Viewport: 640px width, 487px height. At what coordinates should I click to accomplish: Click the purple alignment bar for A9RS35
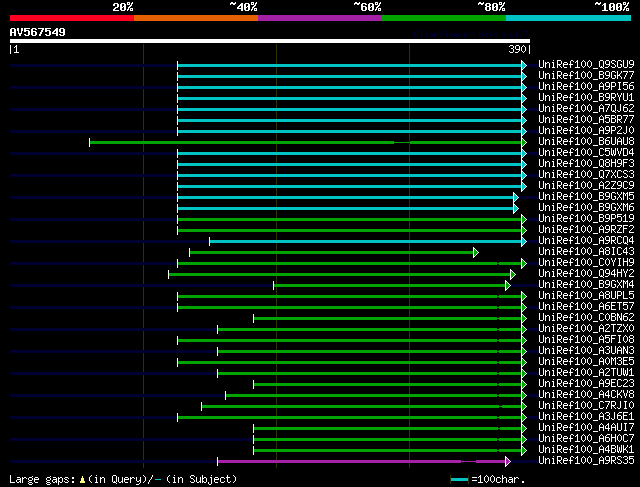(x=362, y=462)
